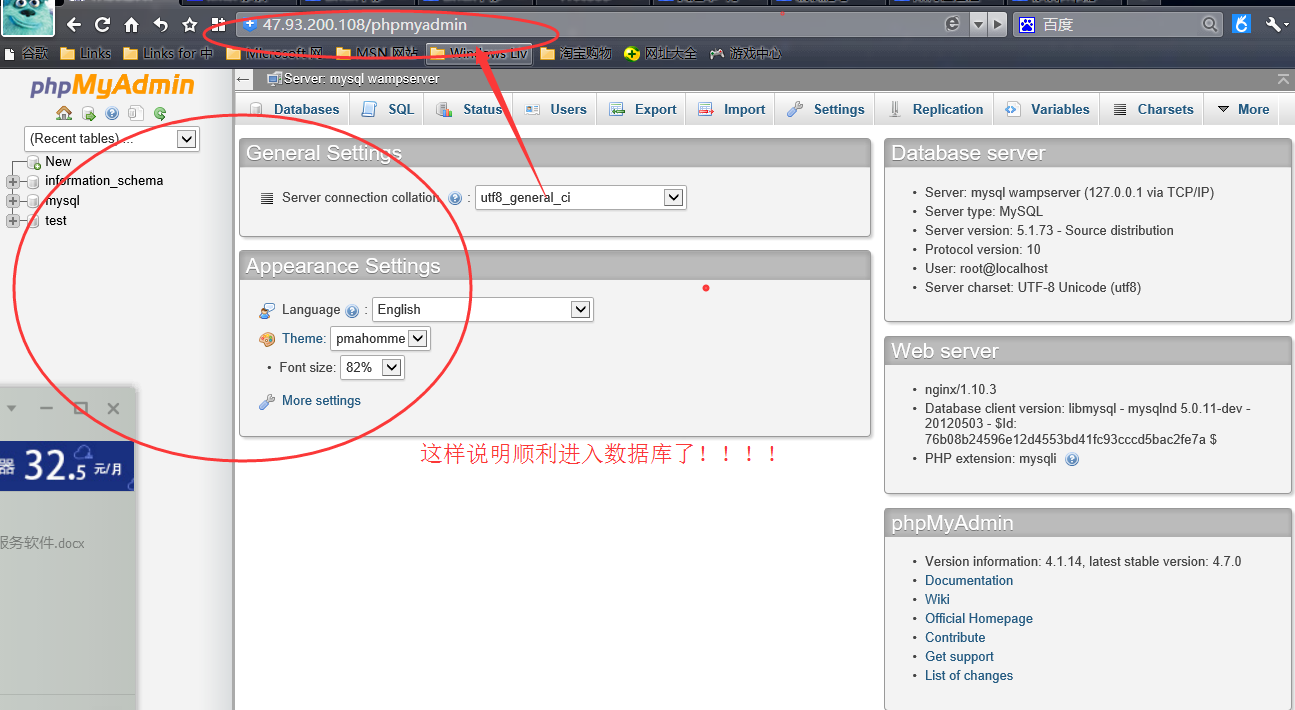The width and height of the screenshot is (1295, 710).
Task: Open the Contribute link
Action: (955, 638)
